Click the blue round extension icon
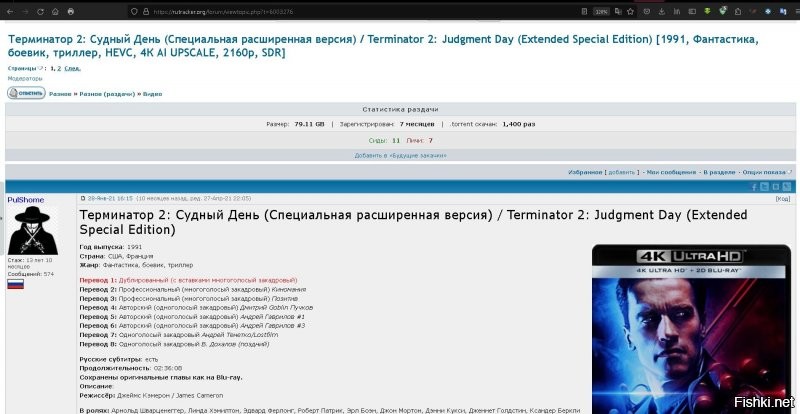This screenshot has height=414, width=800. point(768,11)
